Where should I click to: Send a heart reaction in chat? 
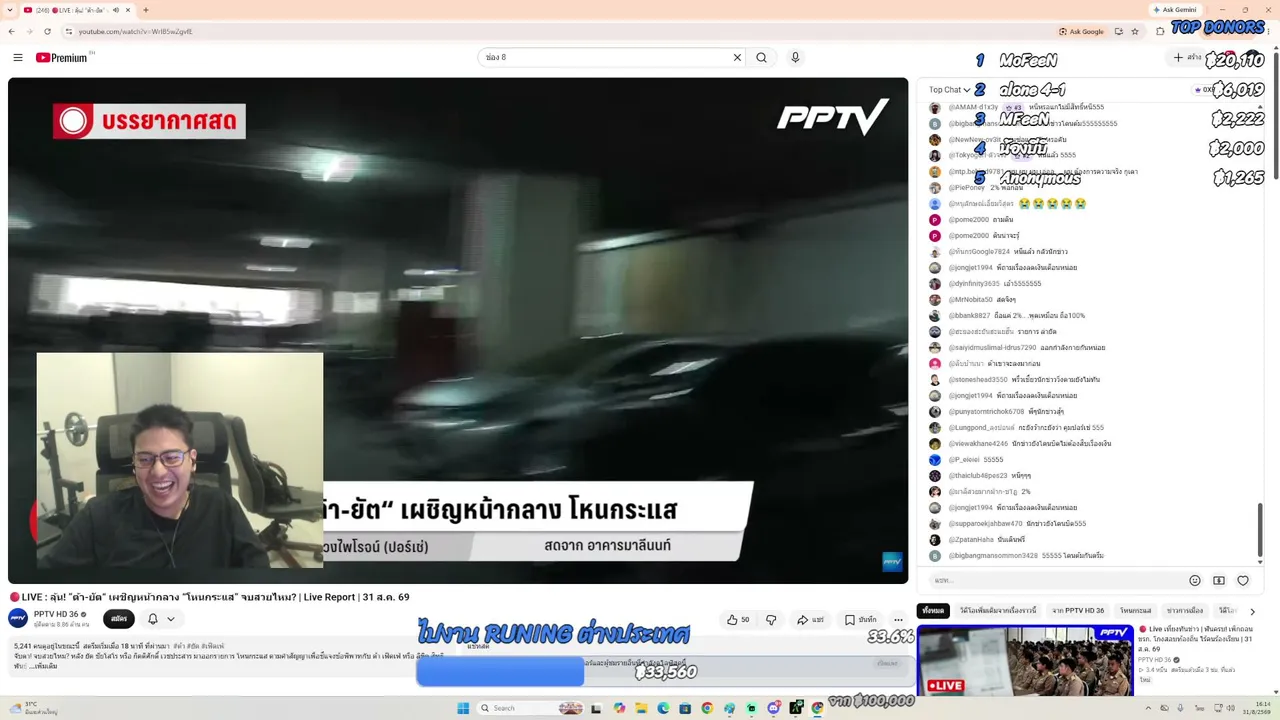tap(1243, 580)
